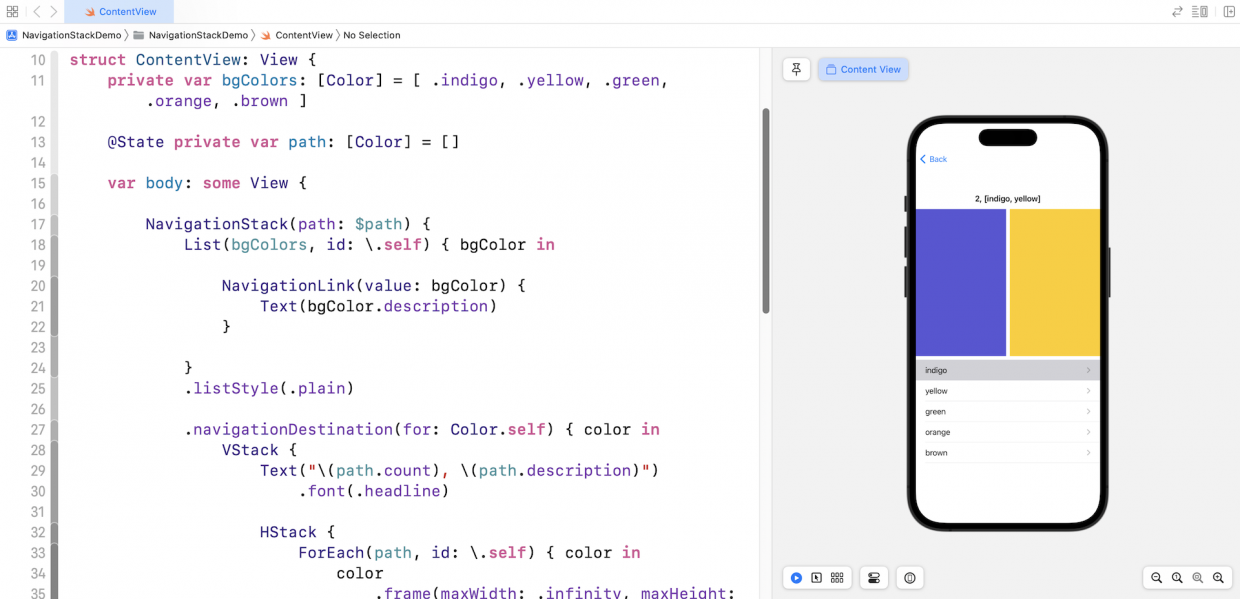Image resolution: width=1240 pixels, height=599 pixels.
Task: Enable selectable preview mode
Action: [x=817, y=577]
